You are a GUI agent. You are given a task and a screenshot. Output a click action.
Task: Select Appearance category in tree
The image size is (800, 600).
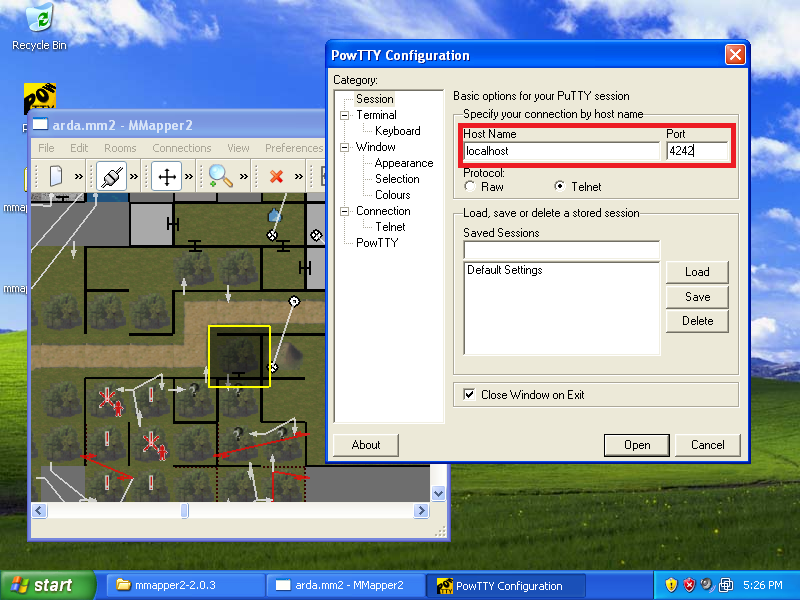pos(404,163)
